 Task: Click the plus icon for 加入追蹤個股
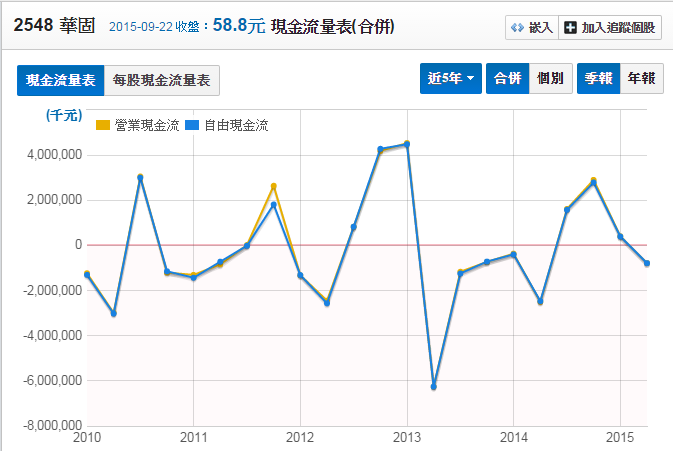[570, 28]
